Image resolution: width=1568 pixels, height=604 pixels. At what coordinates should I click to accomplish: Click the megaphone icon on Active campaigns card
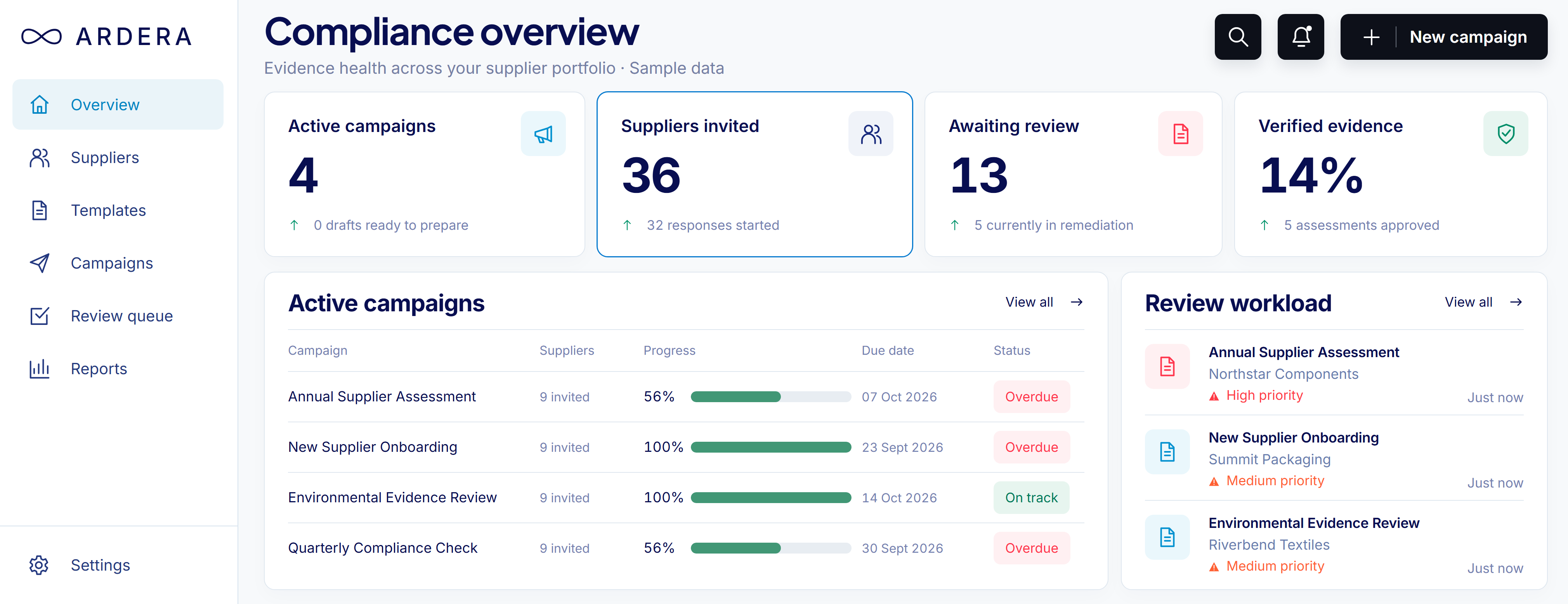pos(543,134)
